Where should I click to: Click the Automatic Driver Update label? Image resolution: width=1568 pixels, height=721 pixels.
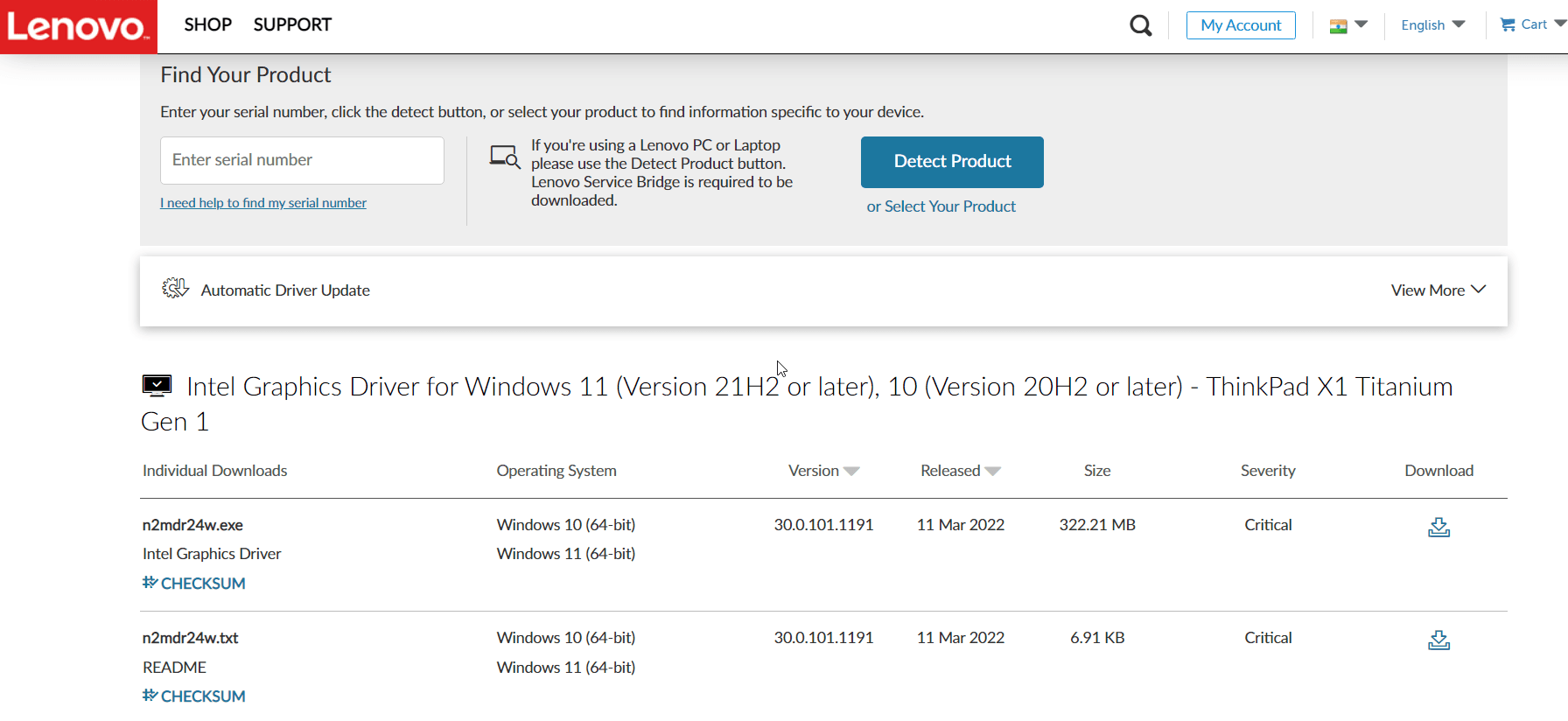pos(285,290)
